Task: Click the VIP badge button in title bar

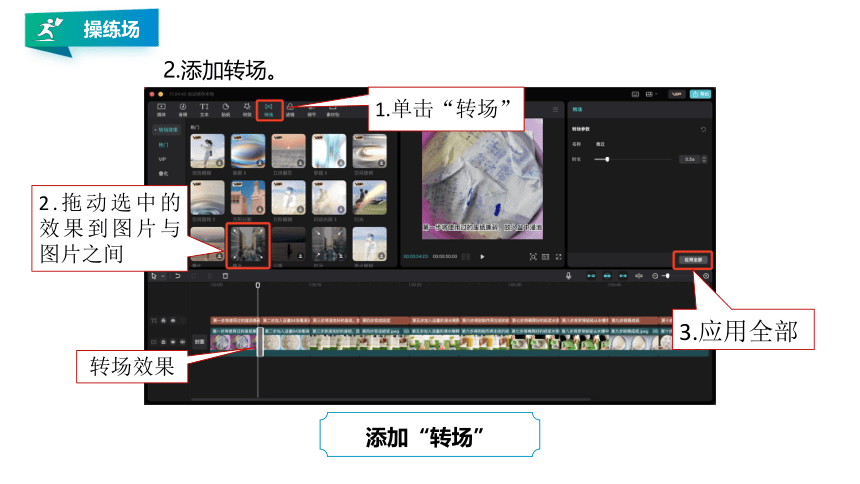Action: [677, 94]
